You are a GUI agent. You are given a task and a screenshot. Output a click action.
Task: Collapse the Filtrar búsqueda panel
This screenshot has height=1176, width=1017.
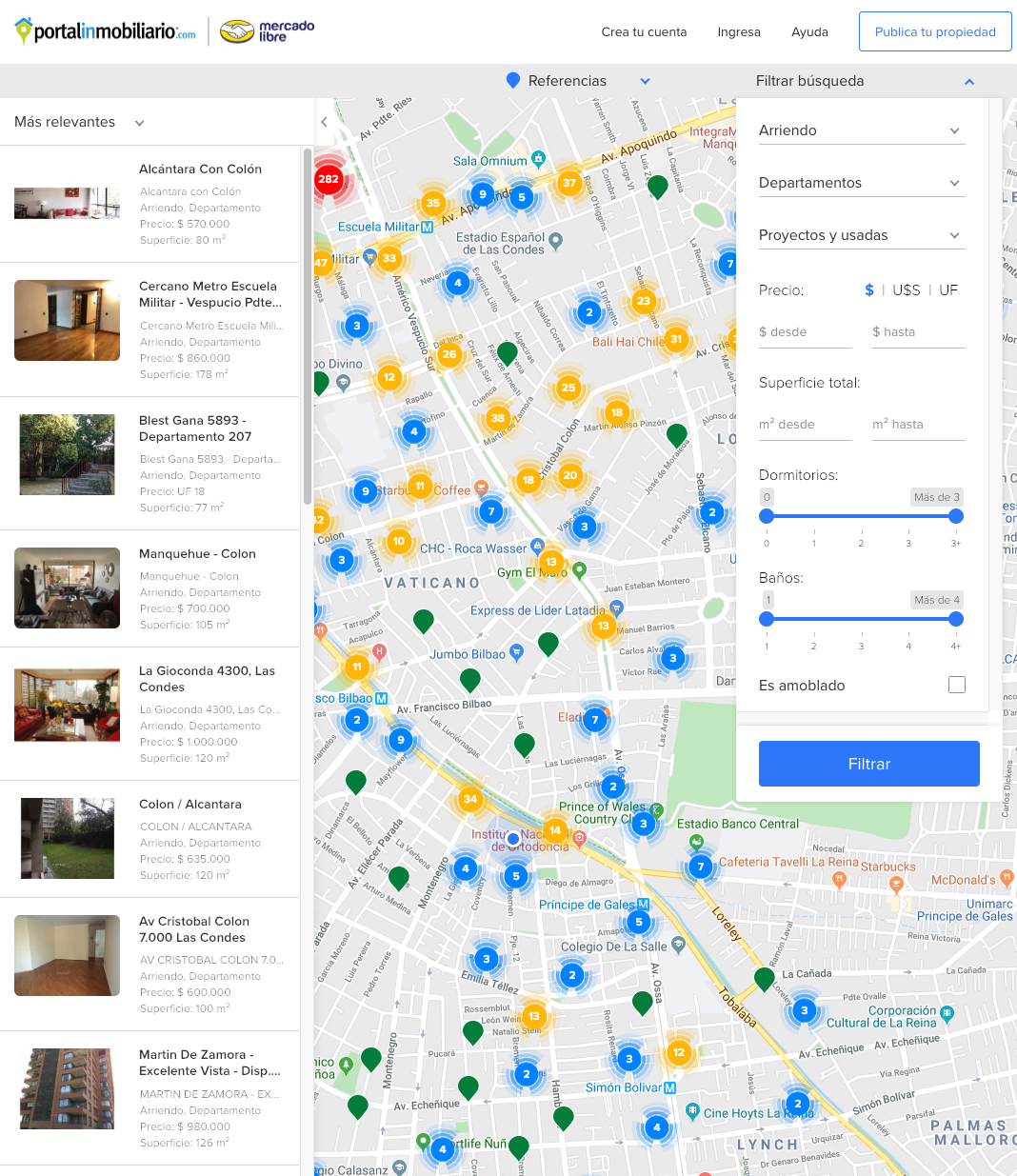point(969,82)
